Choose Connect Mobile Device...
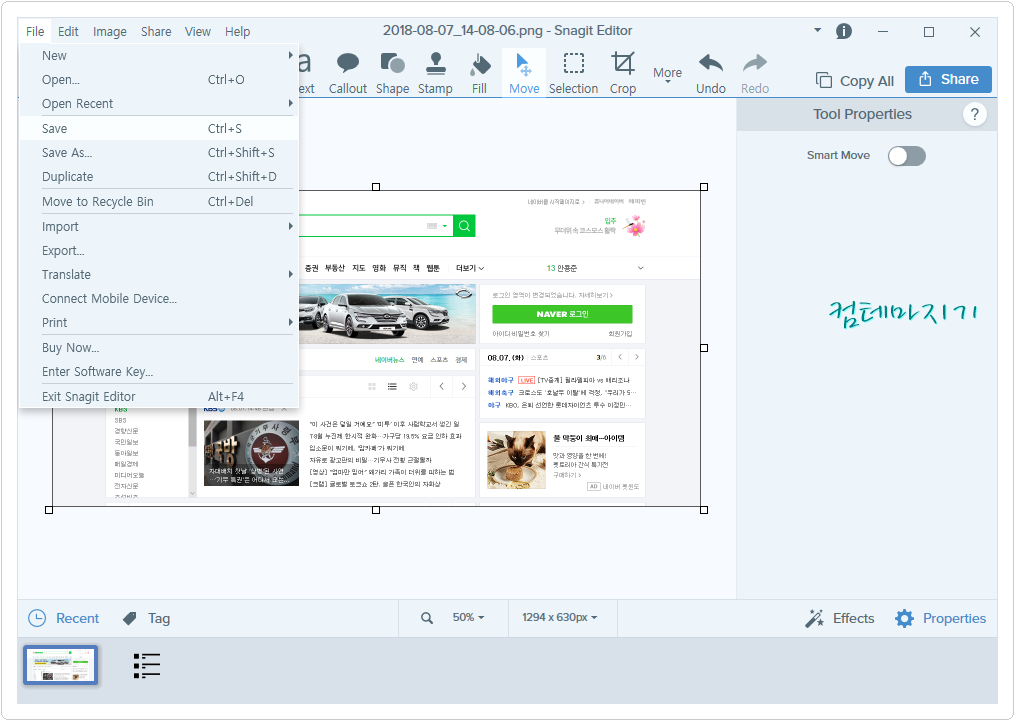 pos(159,298)
